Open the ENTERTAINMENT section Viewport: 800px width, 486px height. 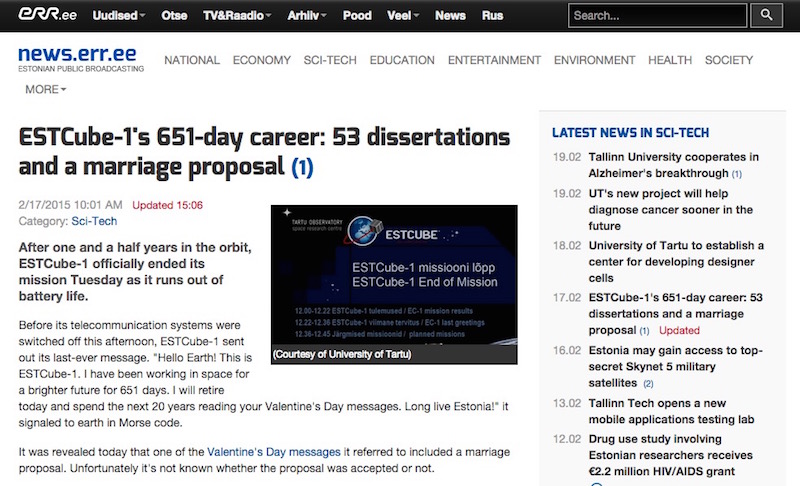coord(494,60)
